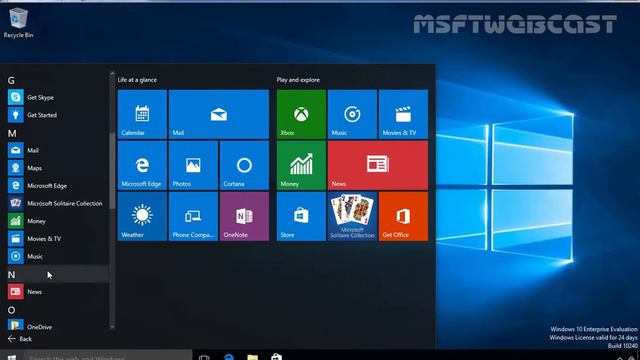This screenshot has height=360, width=640.
Task: Open the Photos tile
Action: (193, 165)
